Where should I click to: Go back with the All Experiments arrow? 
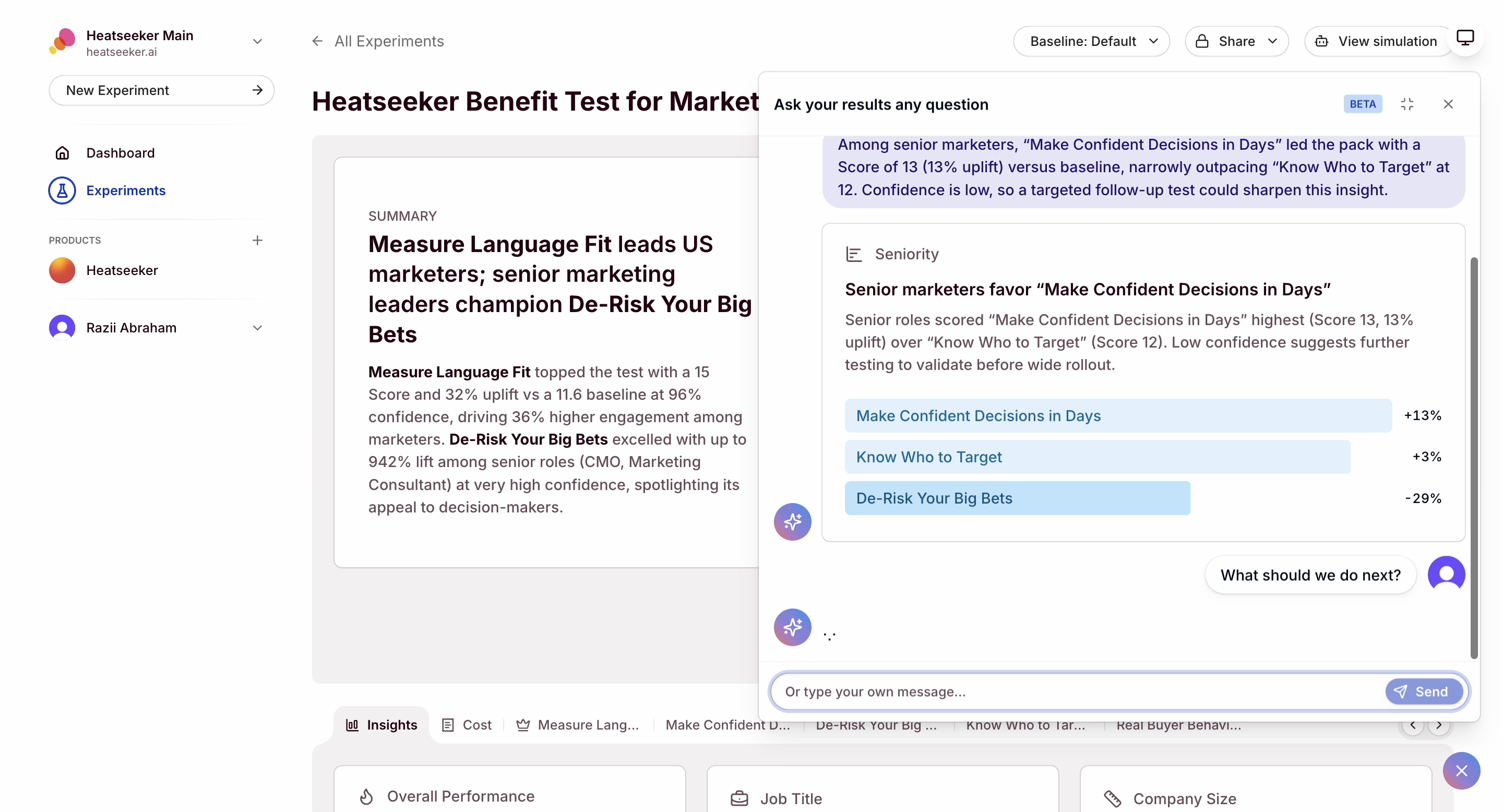(317, 41)
